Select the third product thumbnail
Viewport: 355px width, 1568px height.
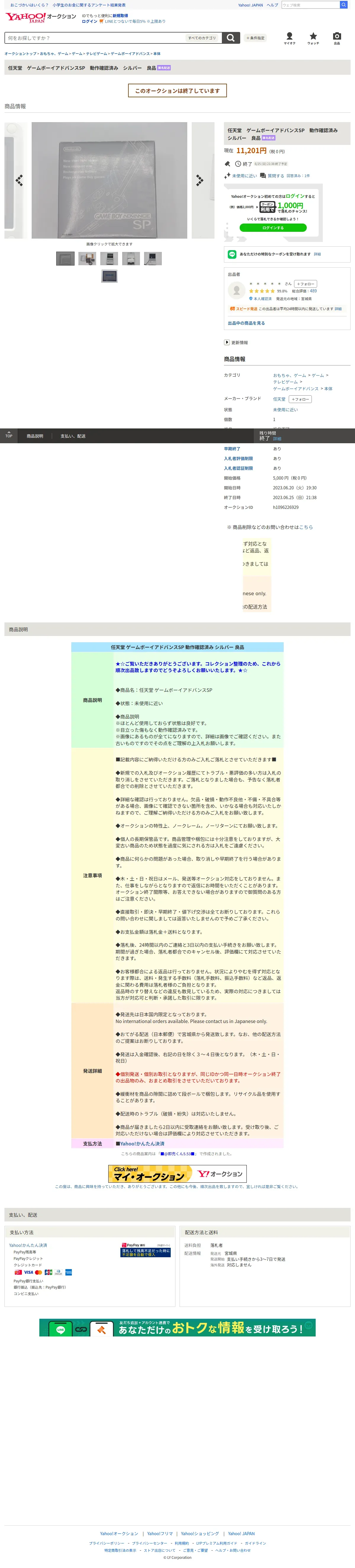tap(109, 259)
